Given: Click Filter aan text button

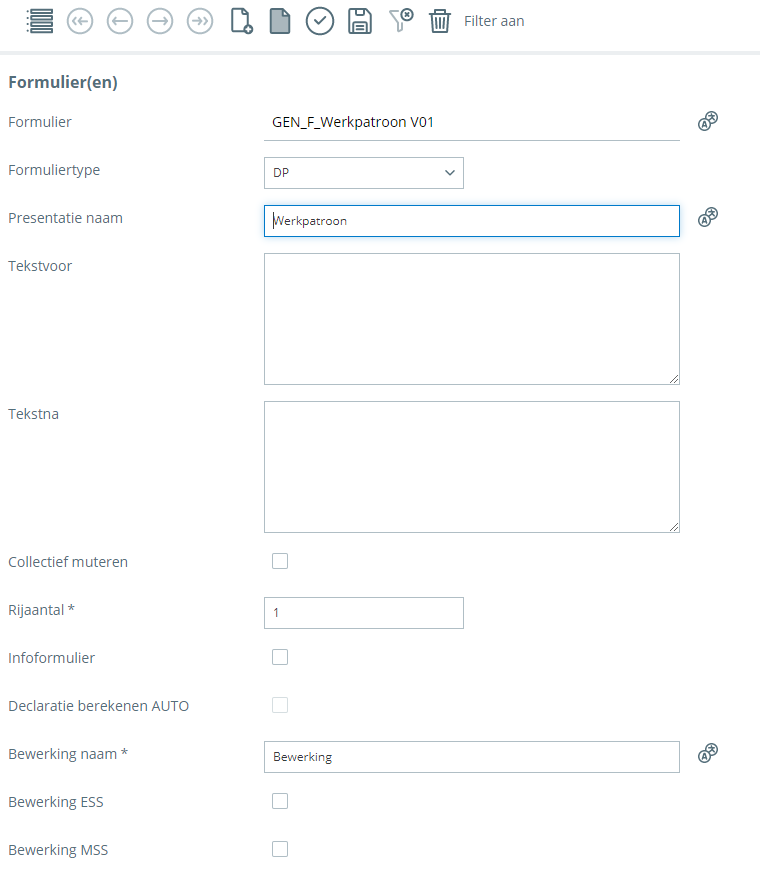Looking at the screenshot, I should [494, 21].
